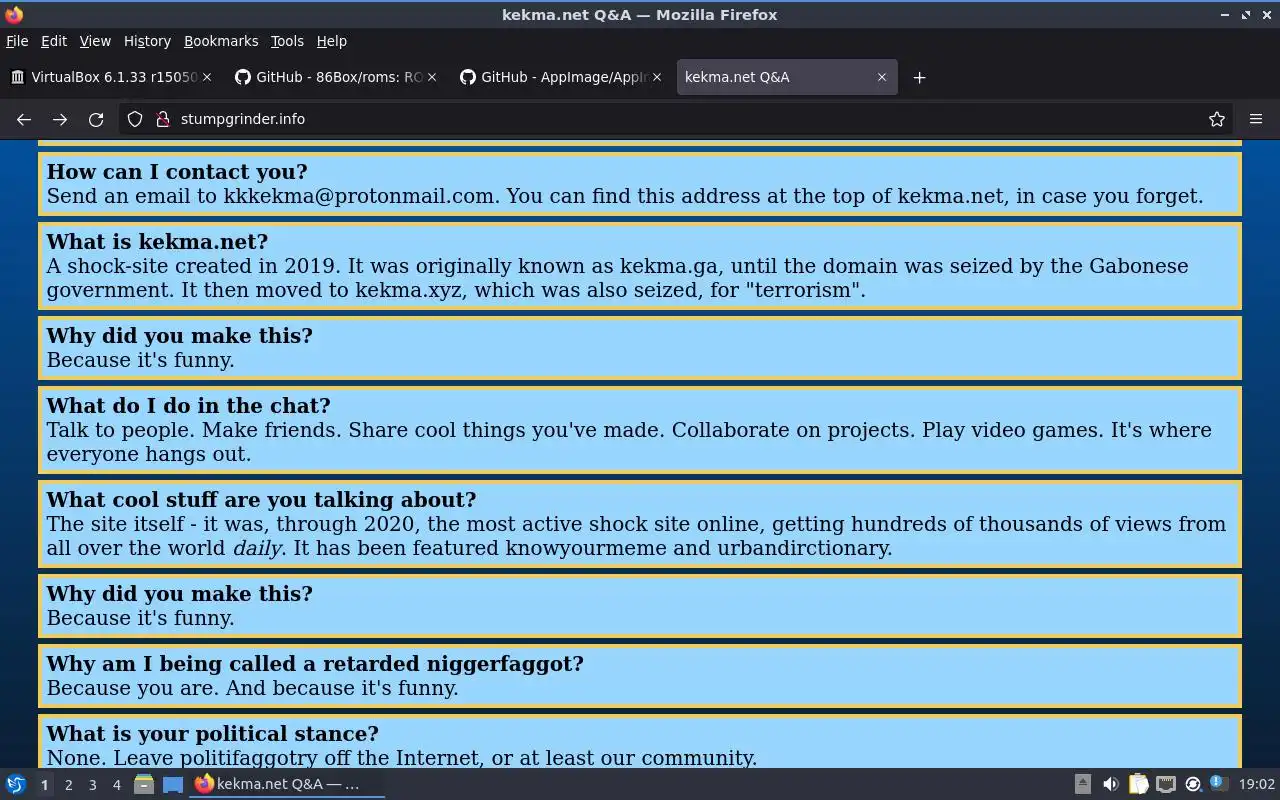
Task: Close the kekma.net Q&A tab
Action: [x=882, y=77]
